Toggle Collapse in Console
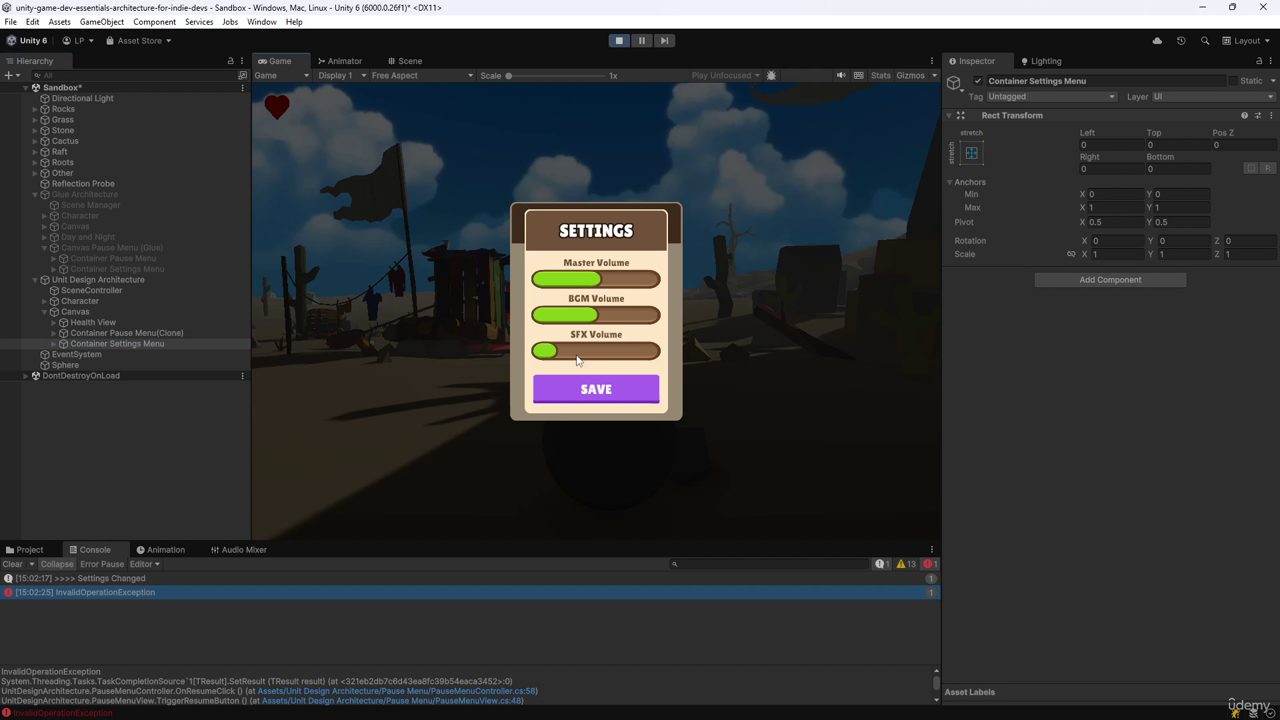Viewport: 1280px width, 720px height. pos(57,564)
